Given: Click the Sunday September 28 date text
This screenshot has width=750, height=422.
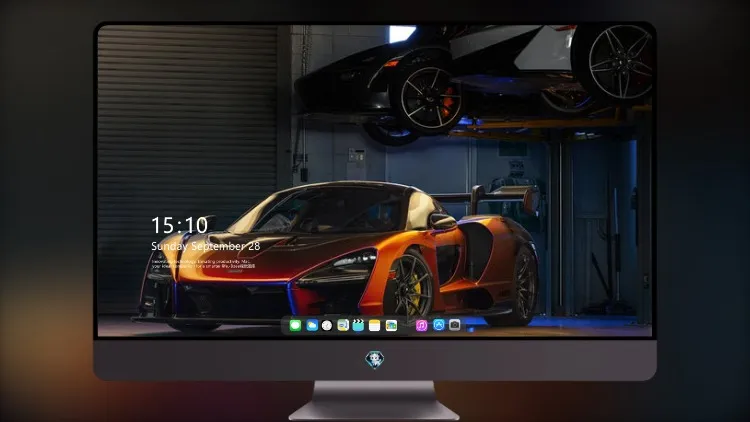Looking at the screenshot, I should point(206,246).
